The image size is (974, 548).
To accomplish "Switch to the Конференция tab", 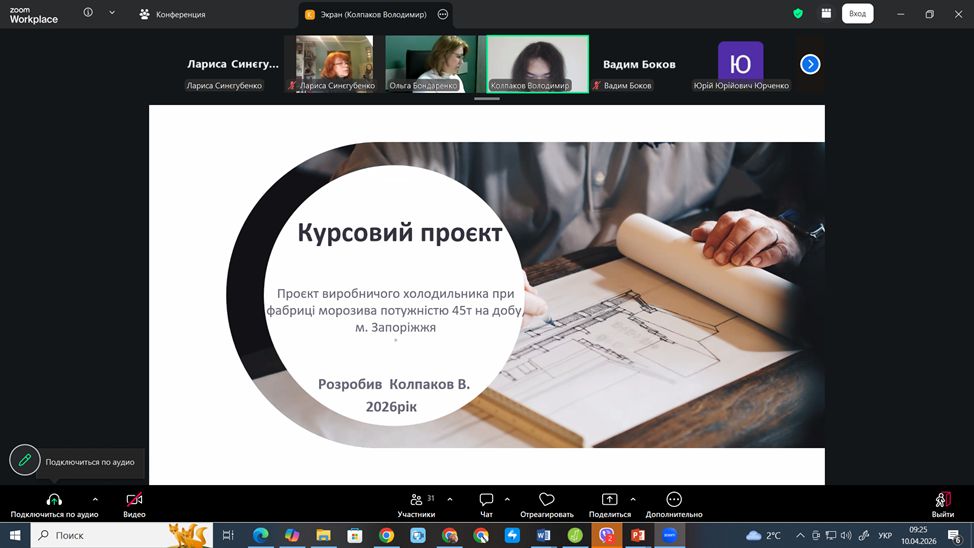I will point(173,15).
